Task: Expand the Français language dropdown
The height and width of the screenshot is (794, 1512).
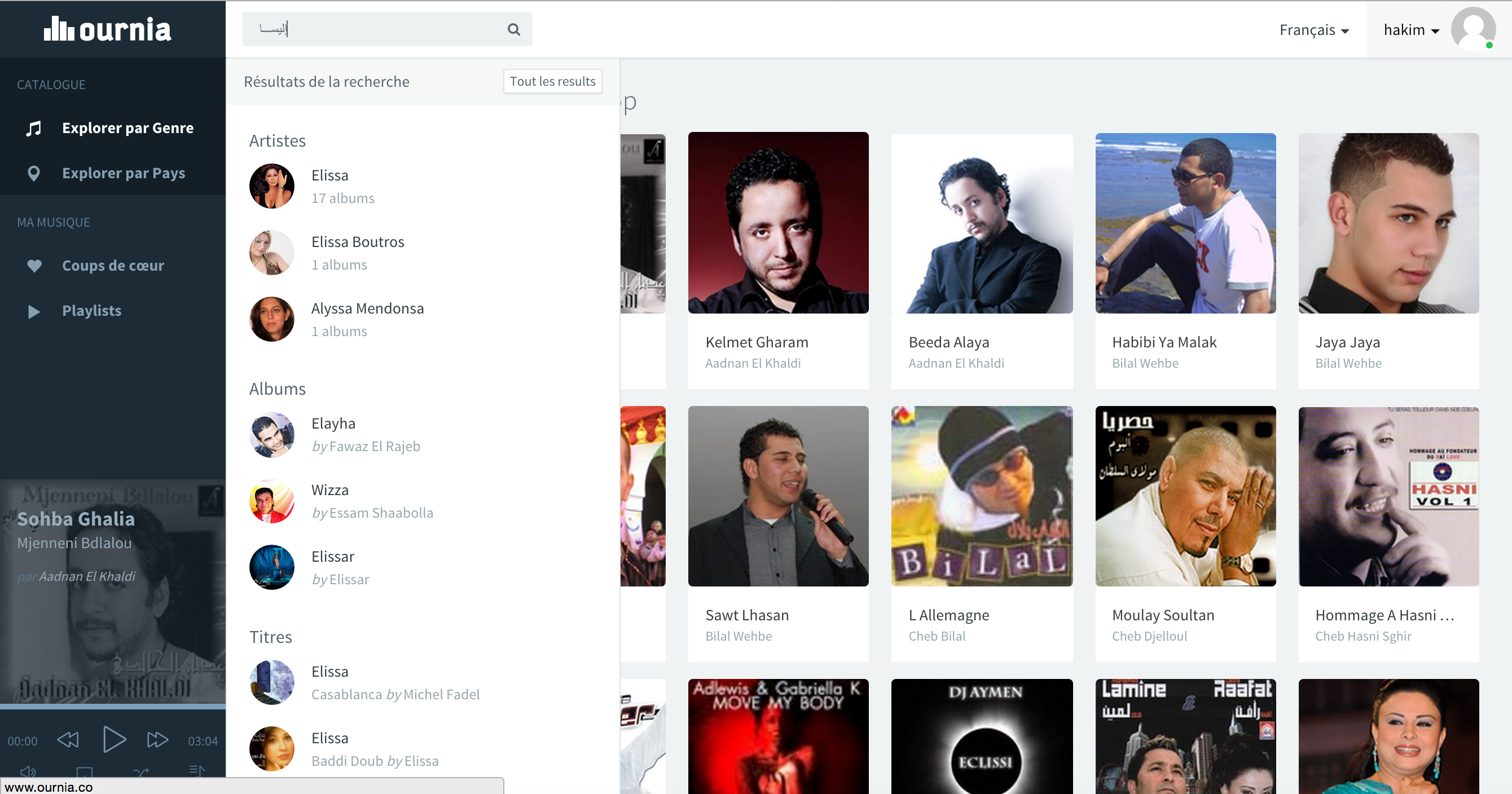Action: tap(1313, 30)
